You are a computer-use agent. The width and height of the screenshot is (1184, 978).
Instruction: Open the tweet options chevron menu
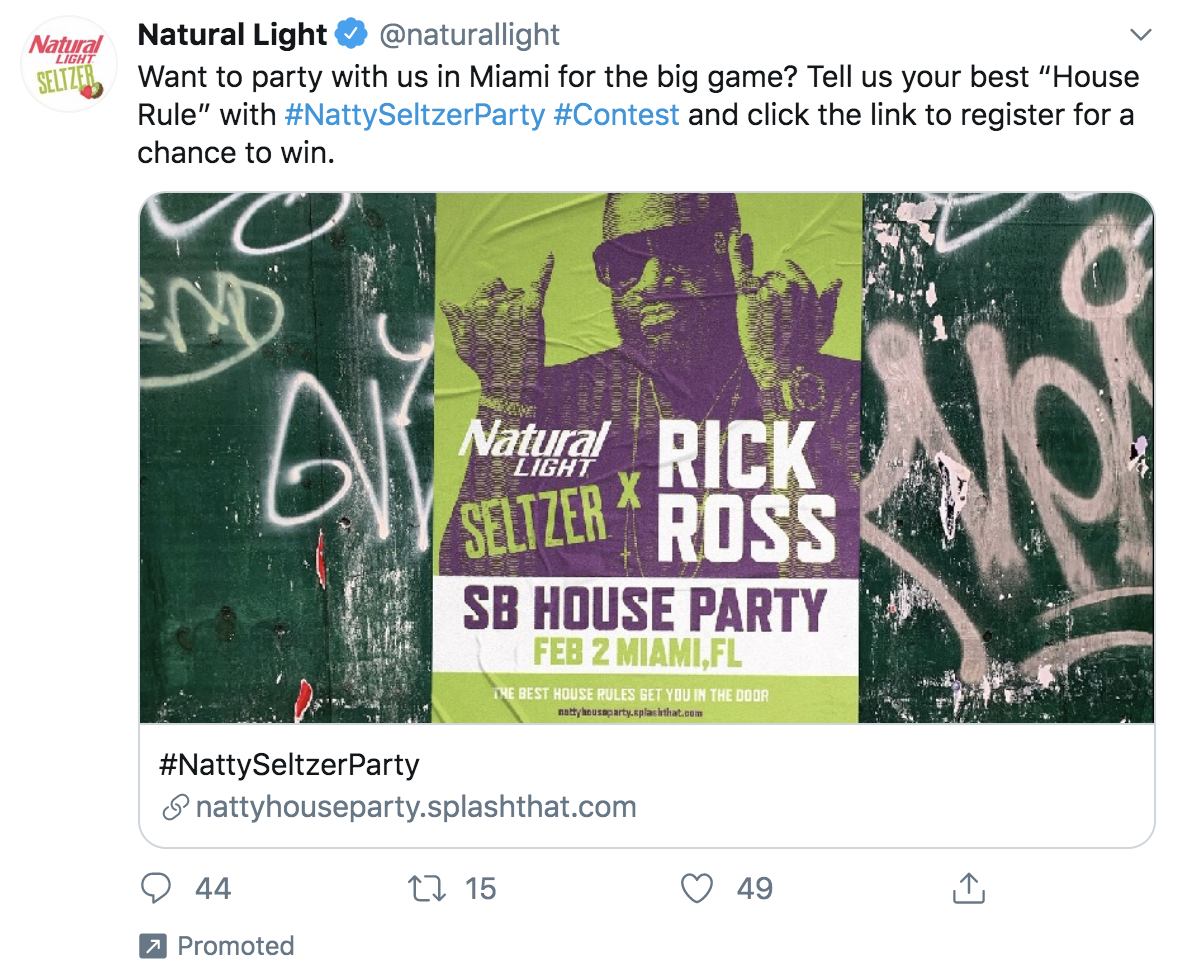click(1139, 35)
